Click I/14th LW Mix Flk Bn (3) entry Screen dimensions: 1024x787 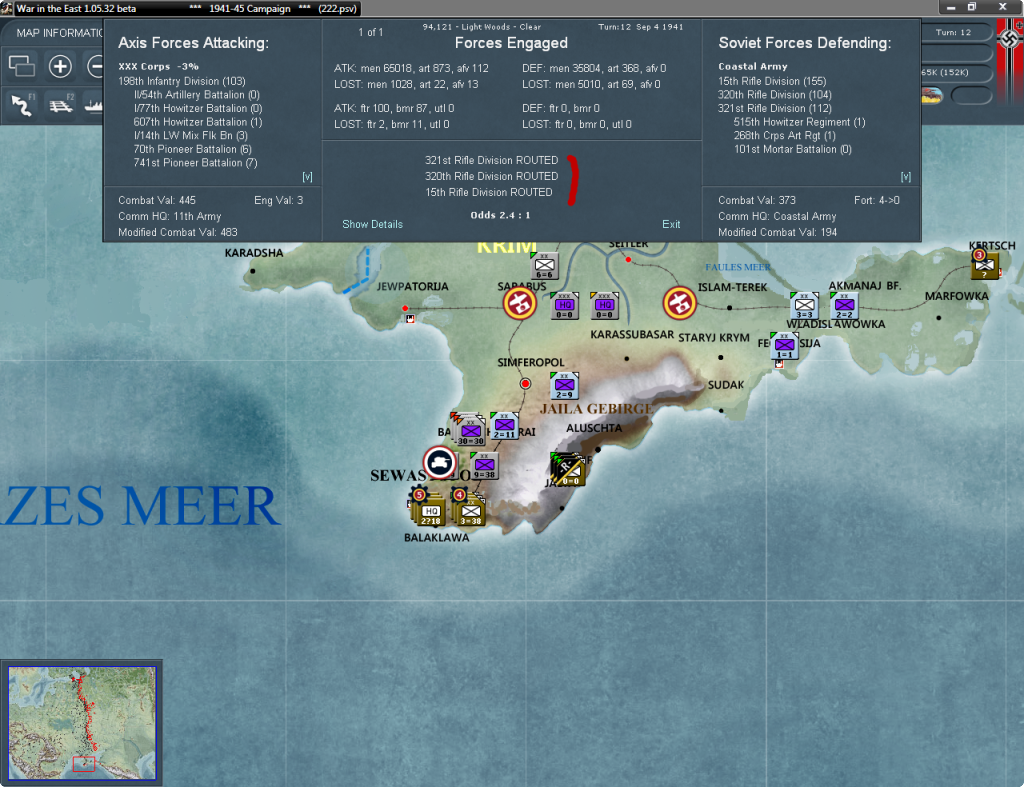coord(191,136)
